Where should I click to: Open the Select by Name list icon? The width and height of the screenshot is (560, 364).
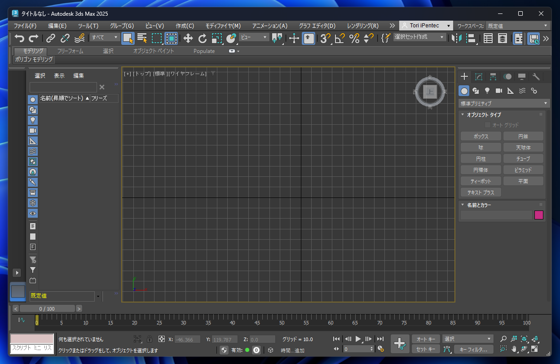142,38
